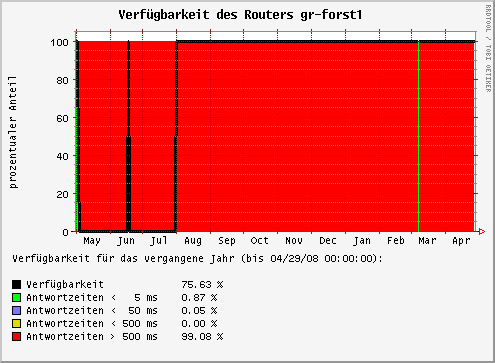
Task: Click the black Verfügbarkeit legend swatch
Action: (16, 284)
